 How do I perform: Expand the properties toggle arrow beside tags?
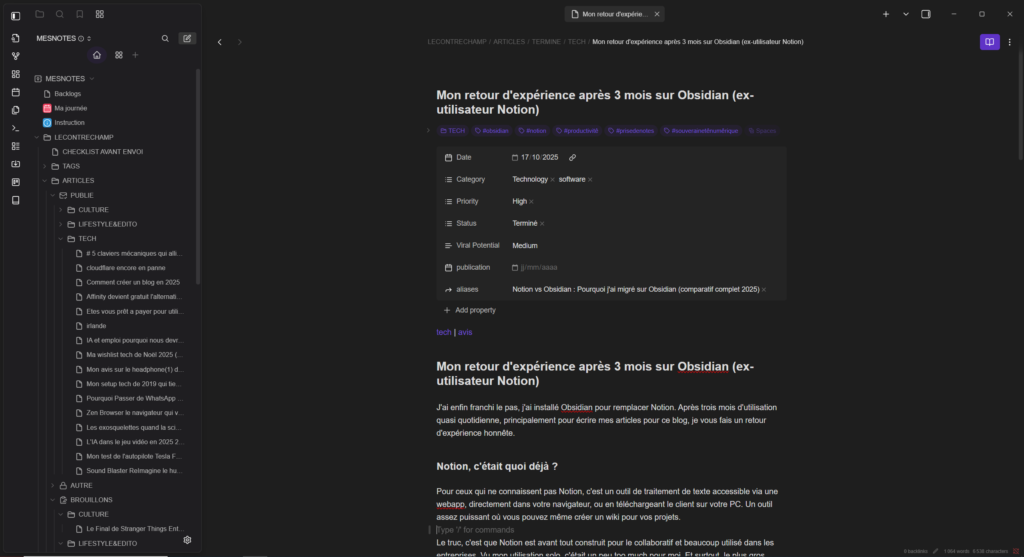[428, 131]
